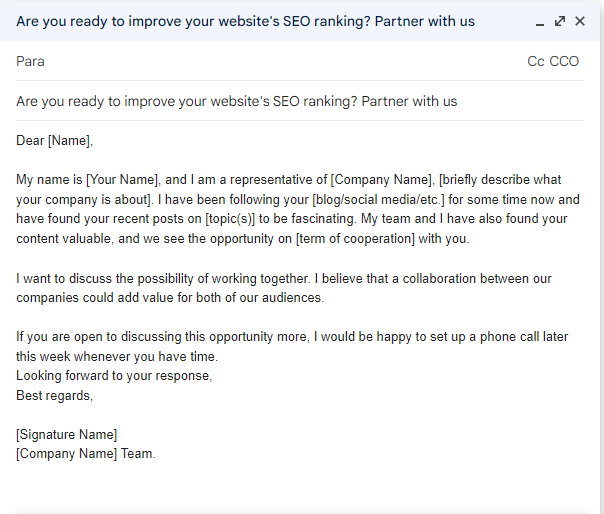Click the first [Company Name] placeholder
This screenshot has width=604, height=514.
[x=382, y=180]
